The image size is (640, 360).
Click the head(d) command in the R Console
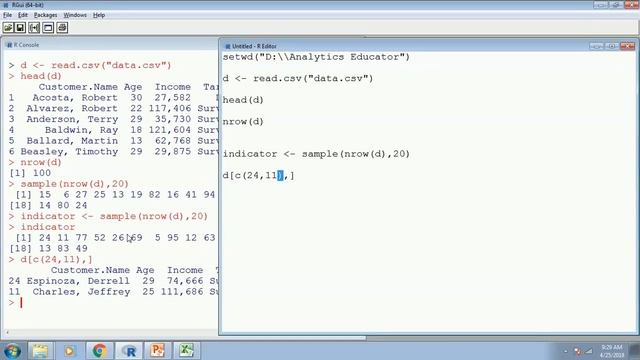[41, 76]
